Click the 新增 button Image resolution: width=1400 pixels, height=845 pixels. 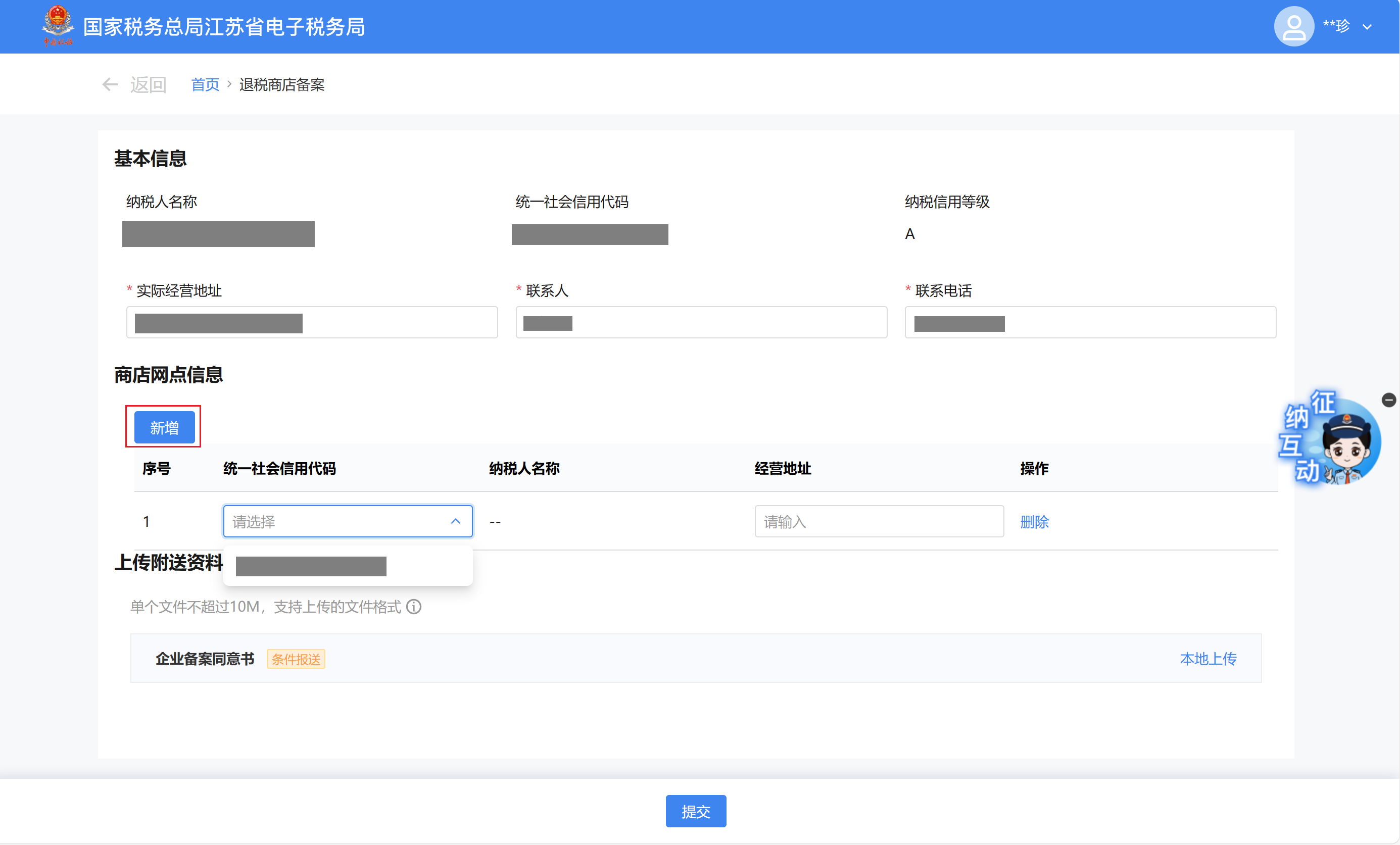164,427
